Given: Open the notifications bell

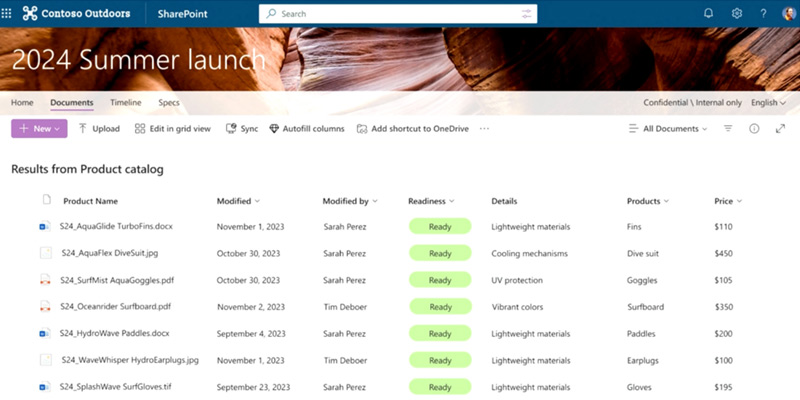Looking at the screenshot, I should point(708,14).
